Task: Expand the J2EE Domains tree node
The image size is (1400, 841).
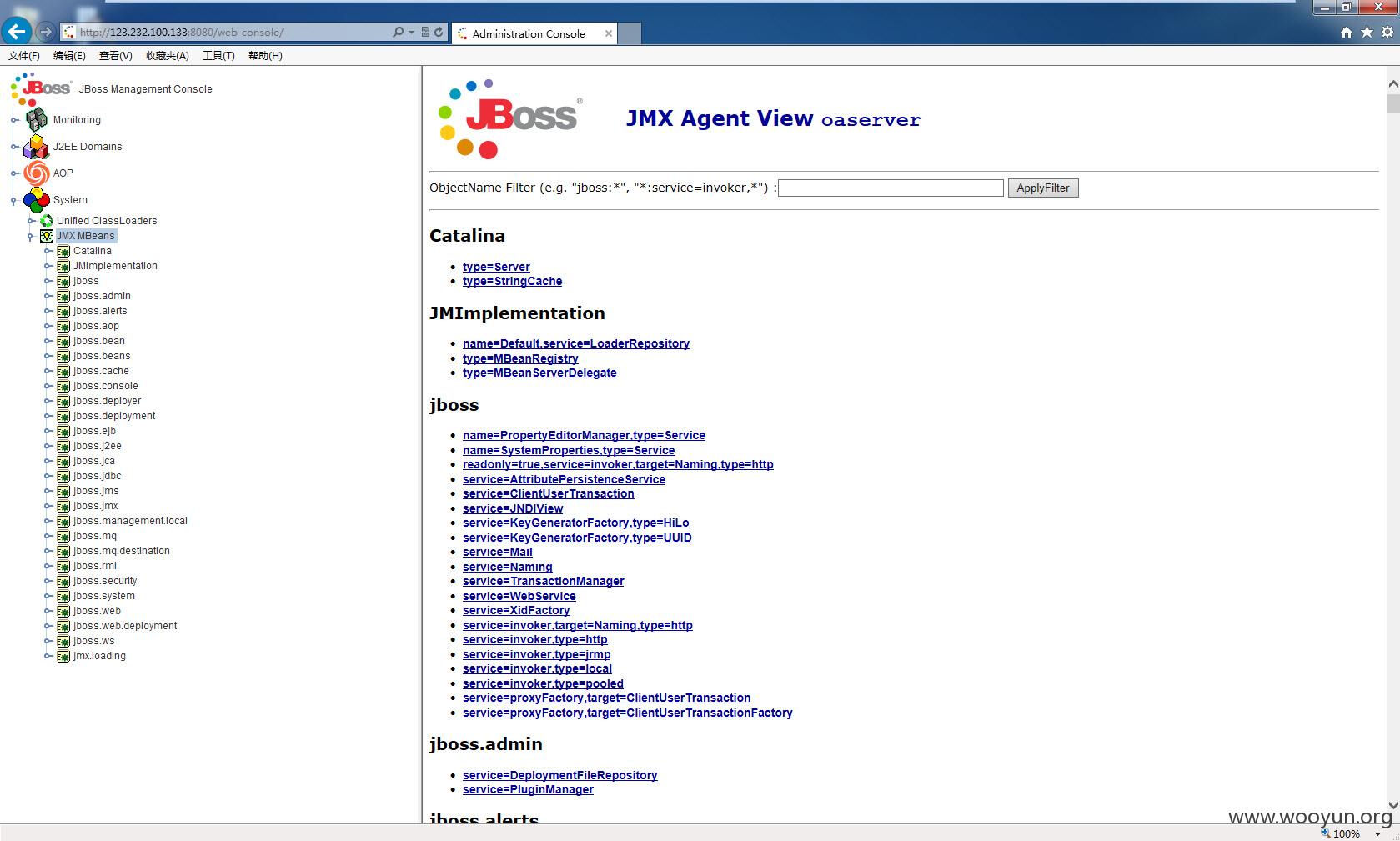Action: 14,147
